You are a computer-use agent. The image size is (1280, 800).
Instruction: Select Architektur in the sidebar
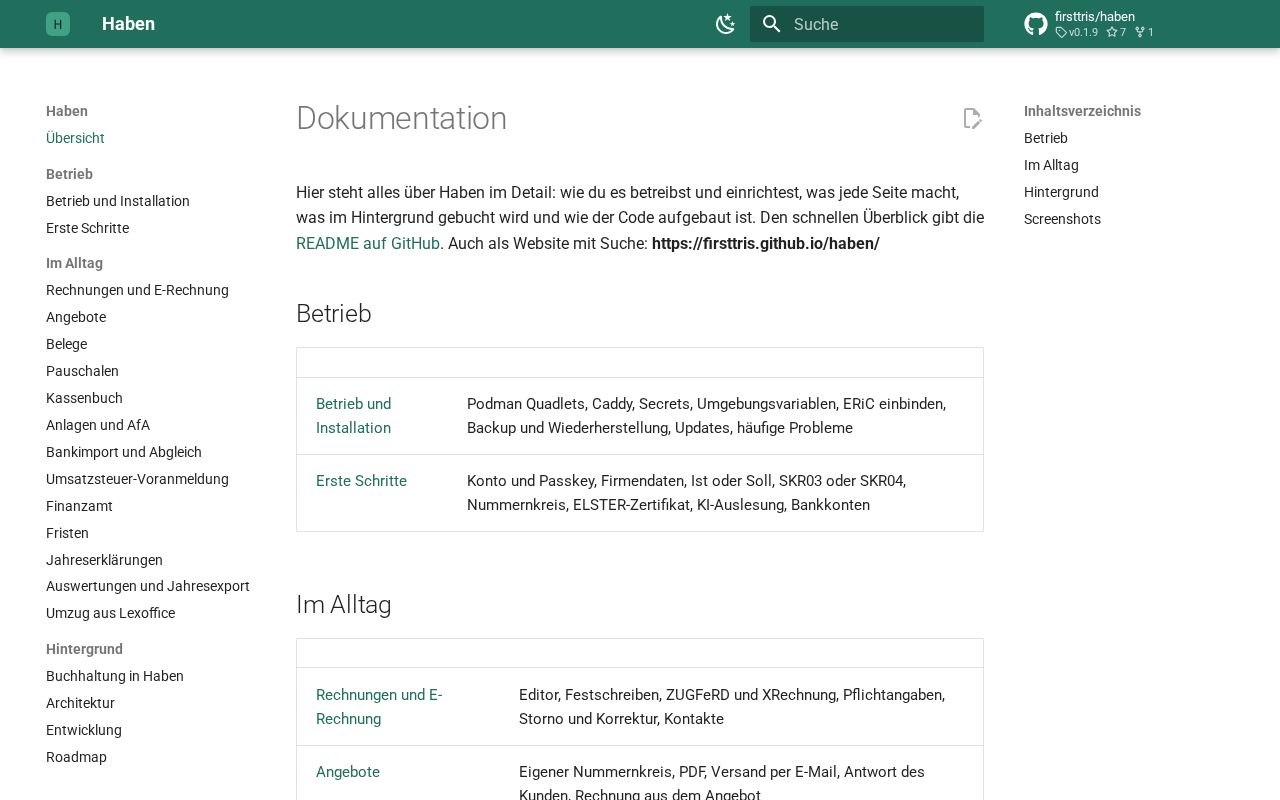[80, 703]
